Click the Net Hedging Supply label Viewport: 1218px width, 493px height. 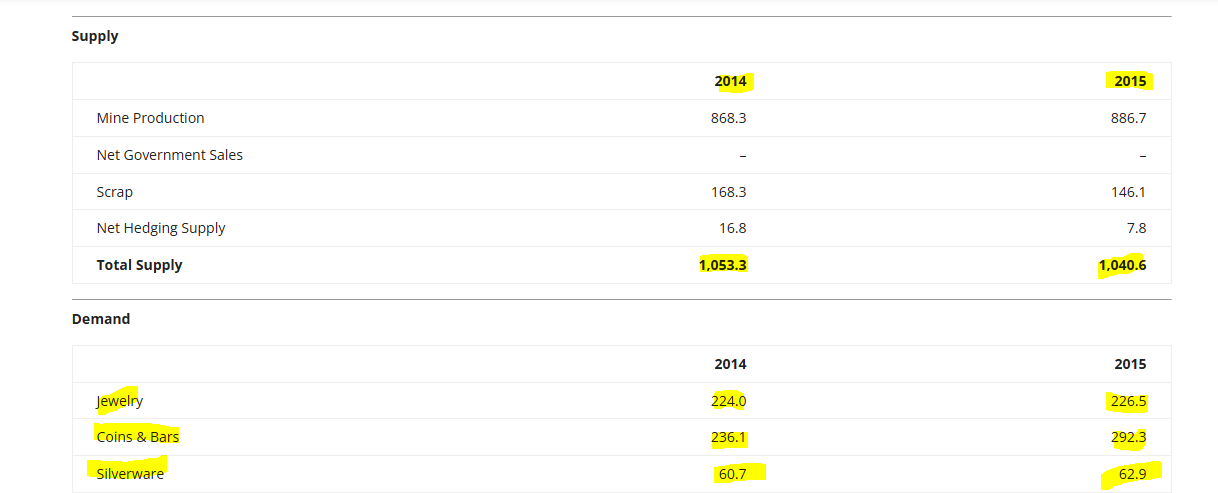[161, 228]
